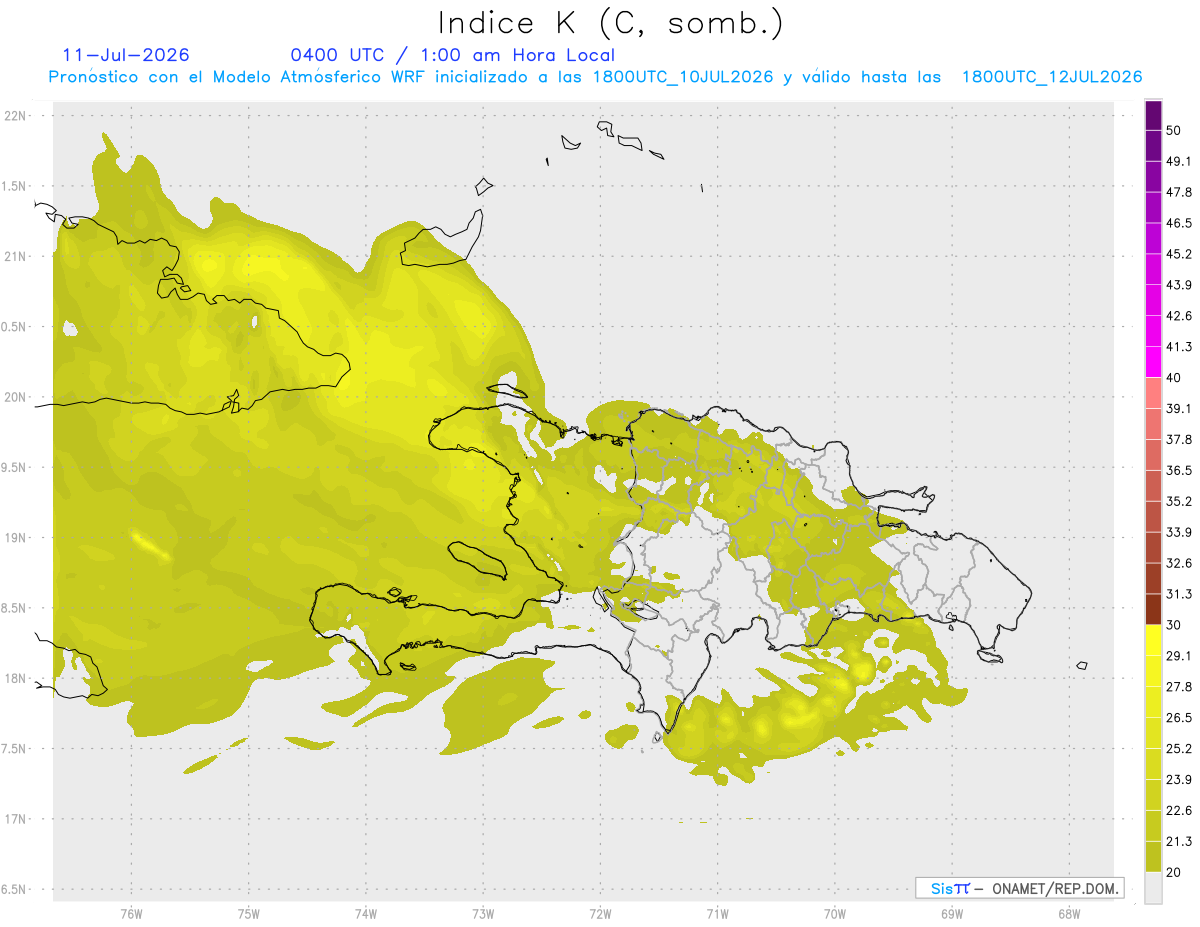
Task: Click legend value "43.9"
Action: [x=1179, y=285]
